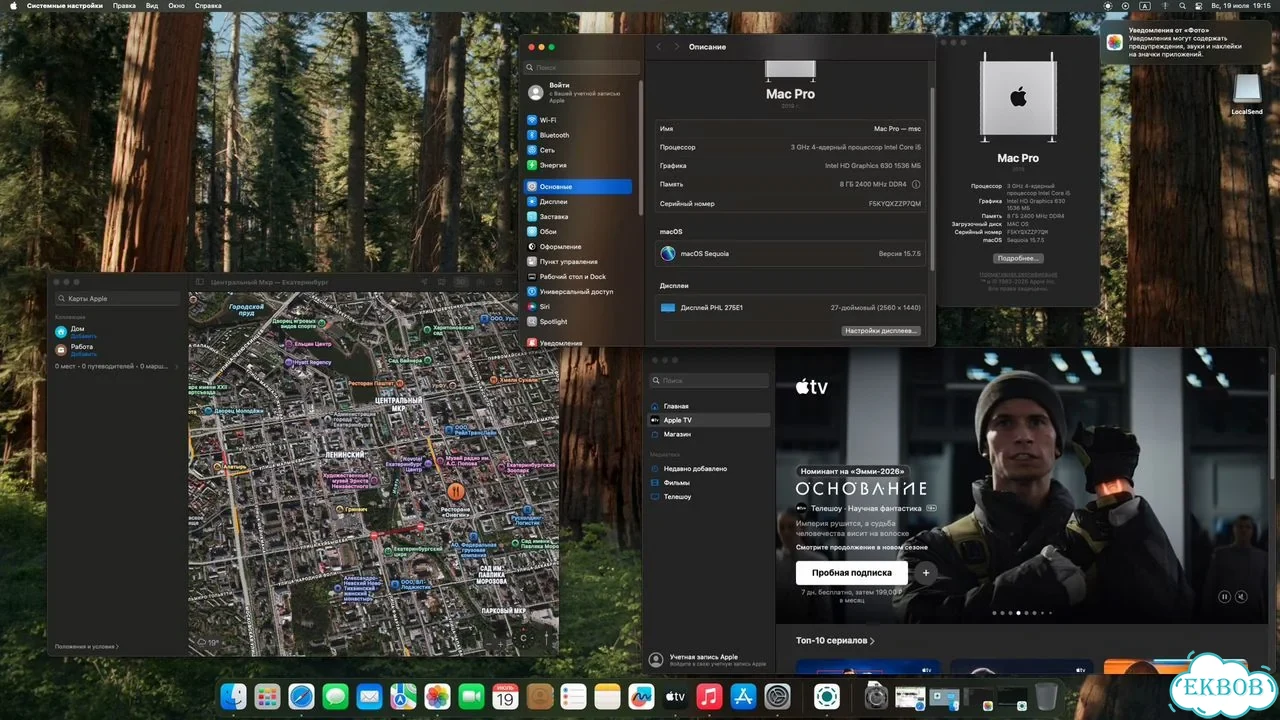
Task: Open Рабочий стол и Dock settings
Action: (578, 276)
